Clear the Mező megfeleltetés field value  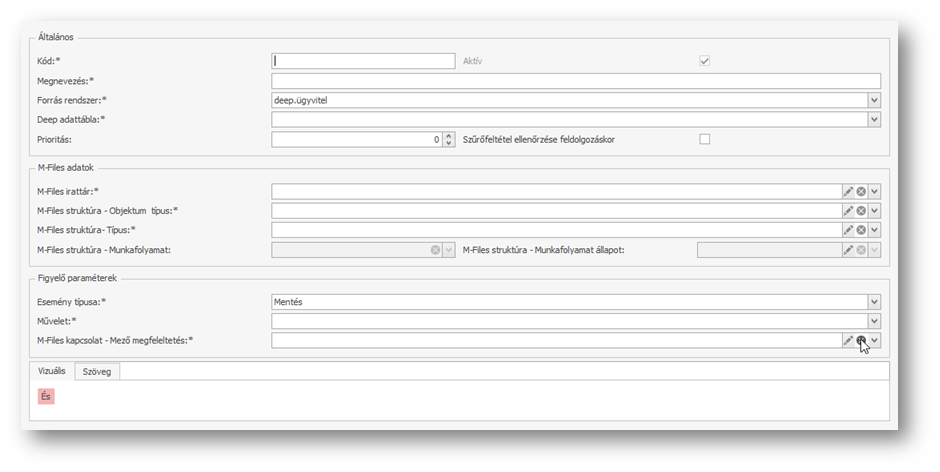[861, 341]
